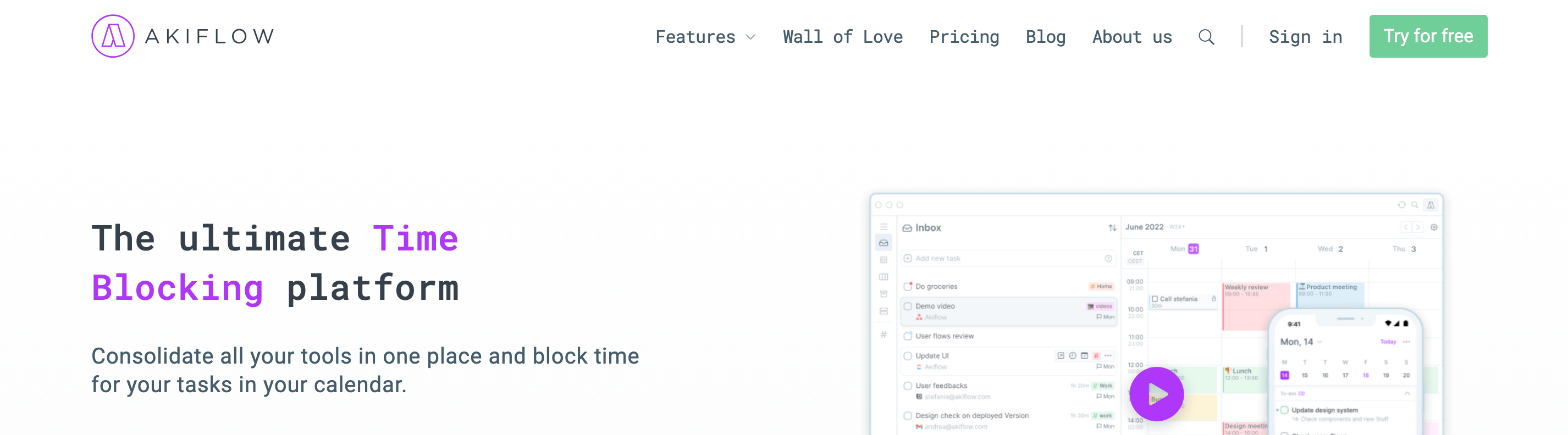Click the snooze clock icon on Update UI

coord(1073,356)
